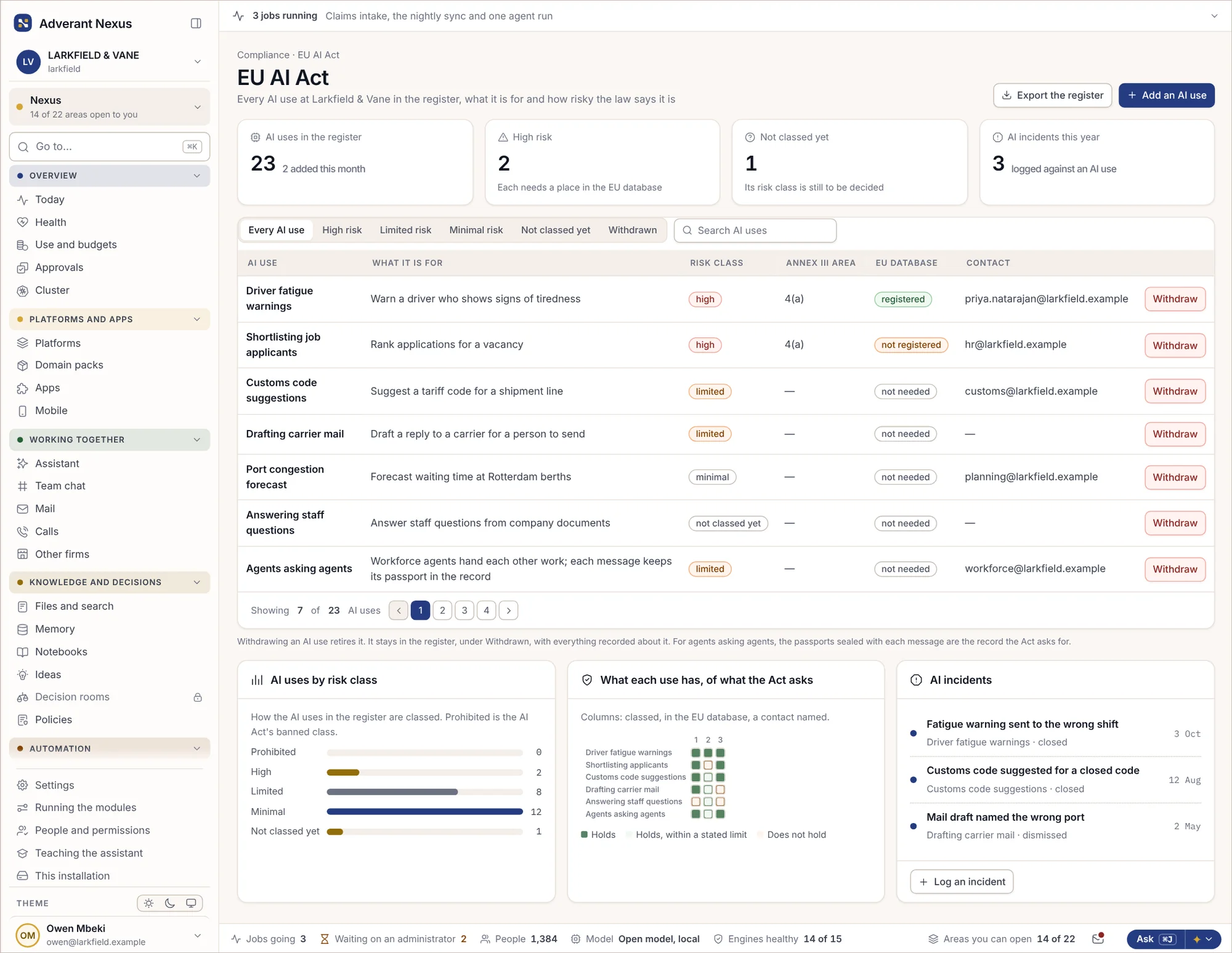This screenshot has width=1232, height=953.
Task: Switch to system theme
Action: [x=191, y=903]
